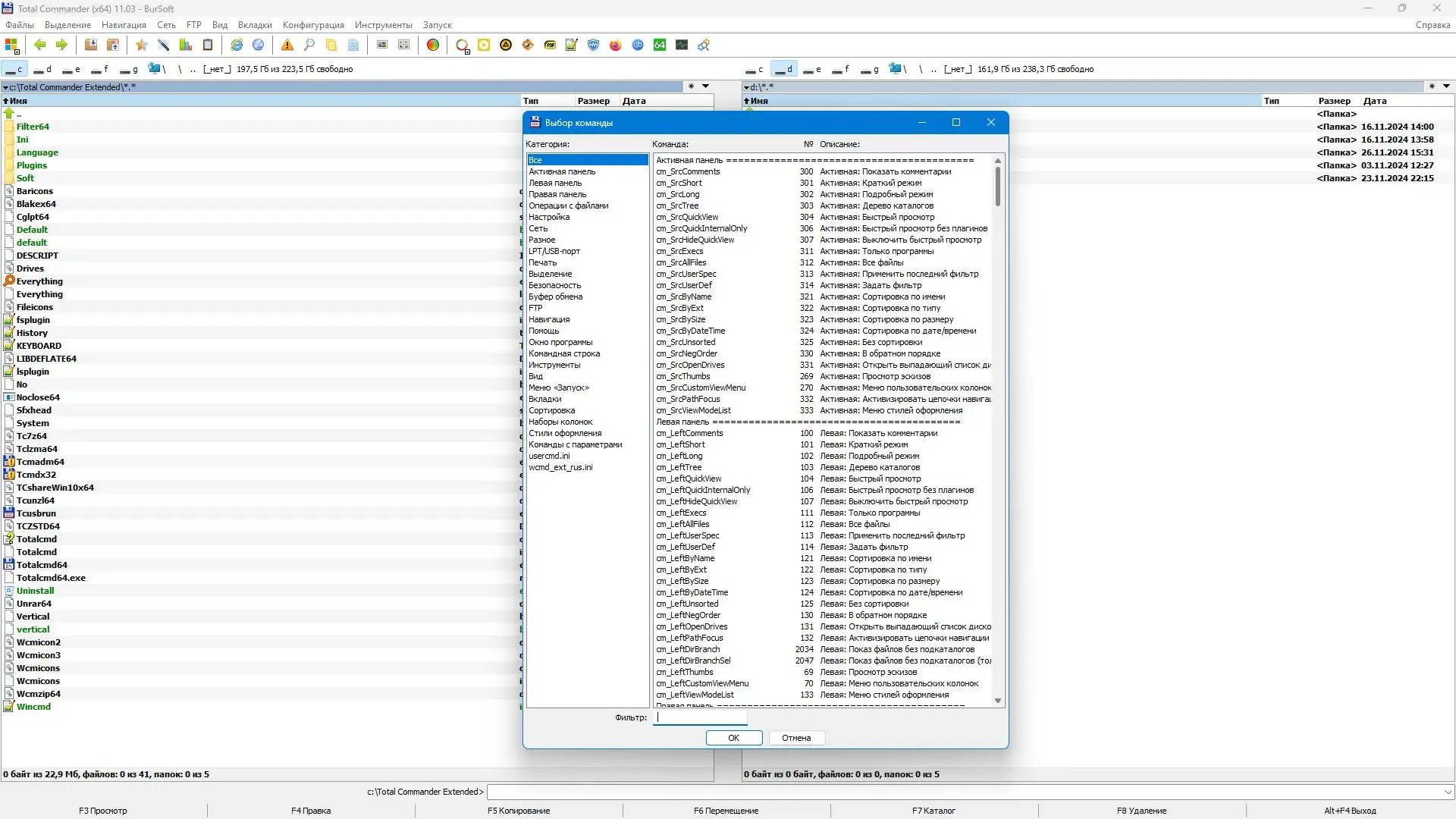Open right panel directory history dropdown arrow
The image size is (1456, 819).
pos(1446,86)
